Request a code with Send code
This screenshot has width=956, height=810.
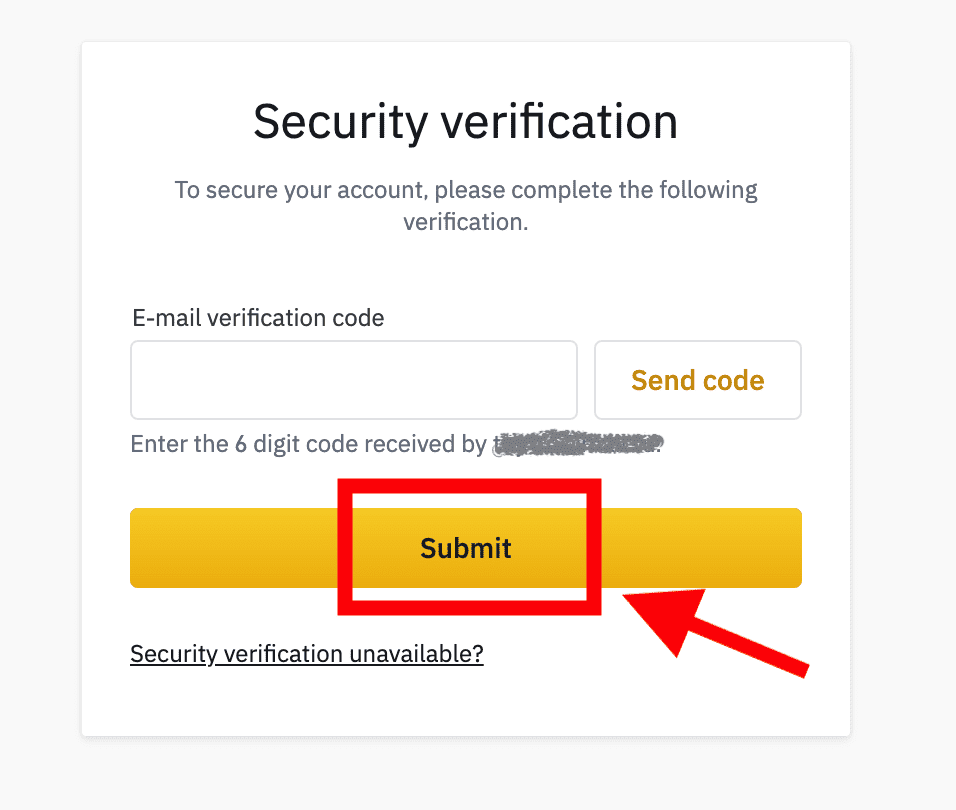697,380
